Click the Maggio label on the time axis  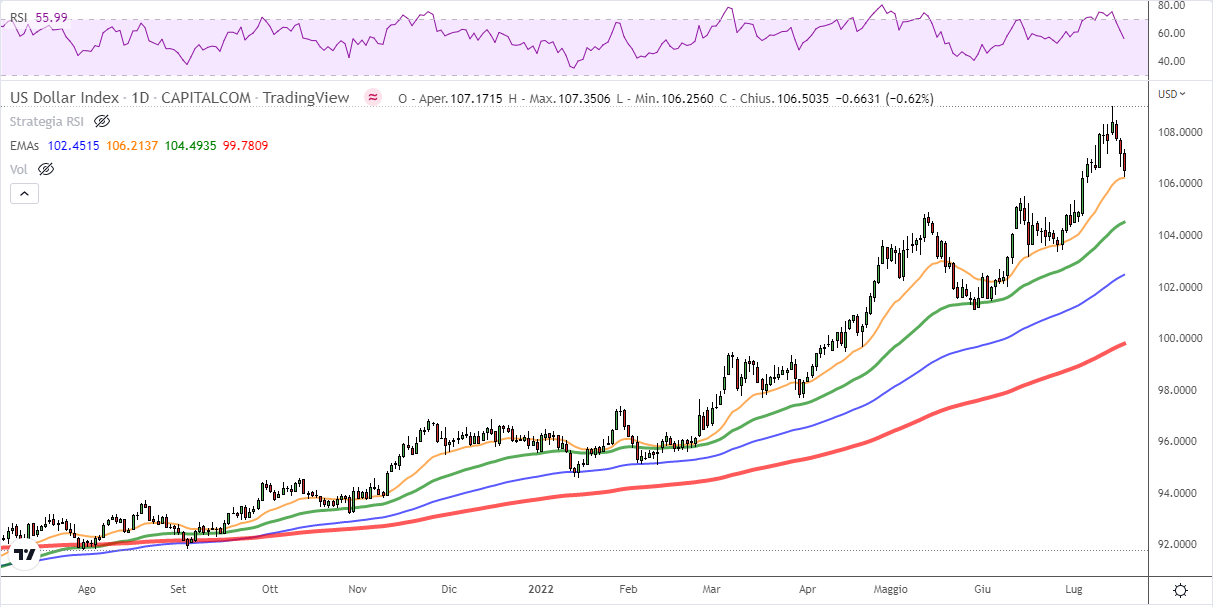coord(893,590)
